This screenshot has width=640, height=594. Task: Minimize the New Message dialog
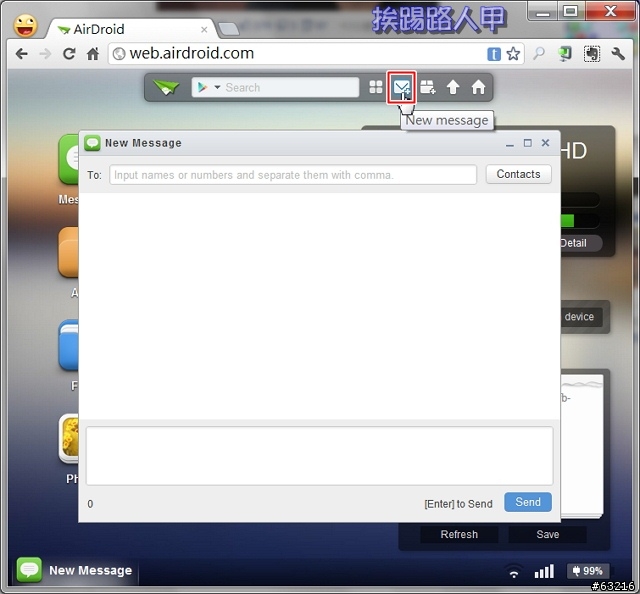(x=509, y=144)
